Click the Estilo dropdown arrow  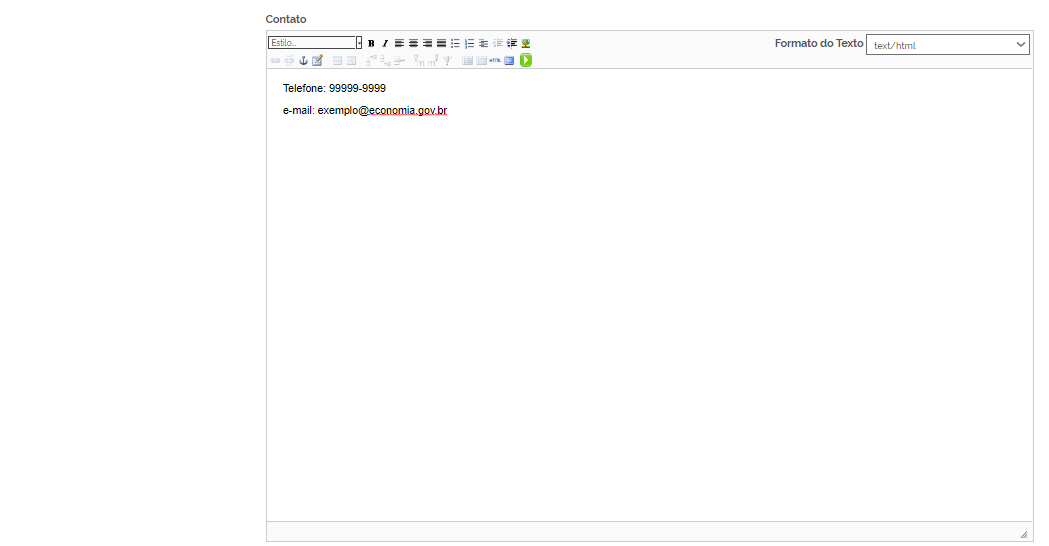click(x=359, y=43)
